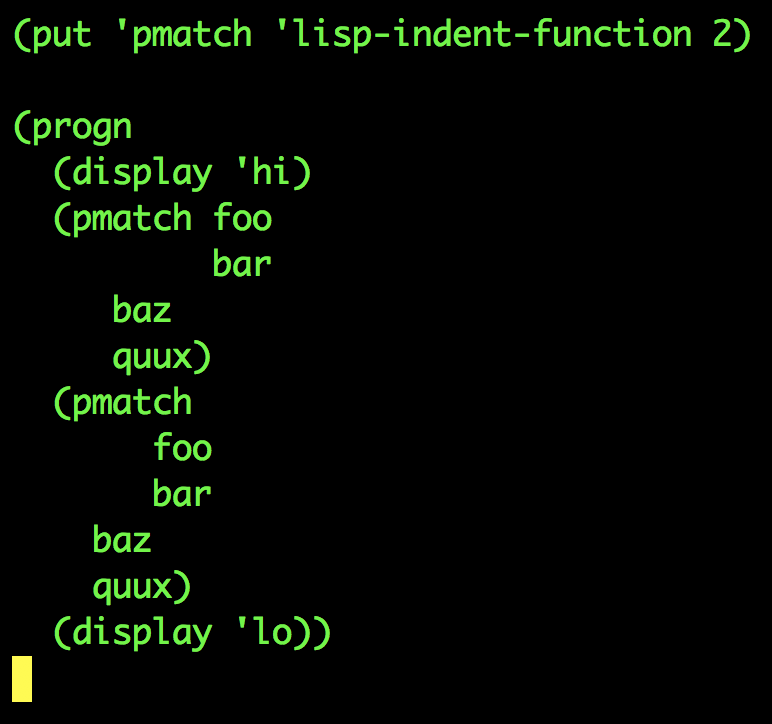The height and width of the screenshot is (724, 772).
Task: Click (display 'lo)) expression
Action: (x=192, y=633)
